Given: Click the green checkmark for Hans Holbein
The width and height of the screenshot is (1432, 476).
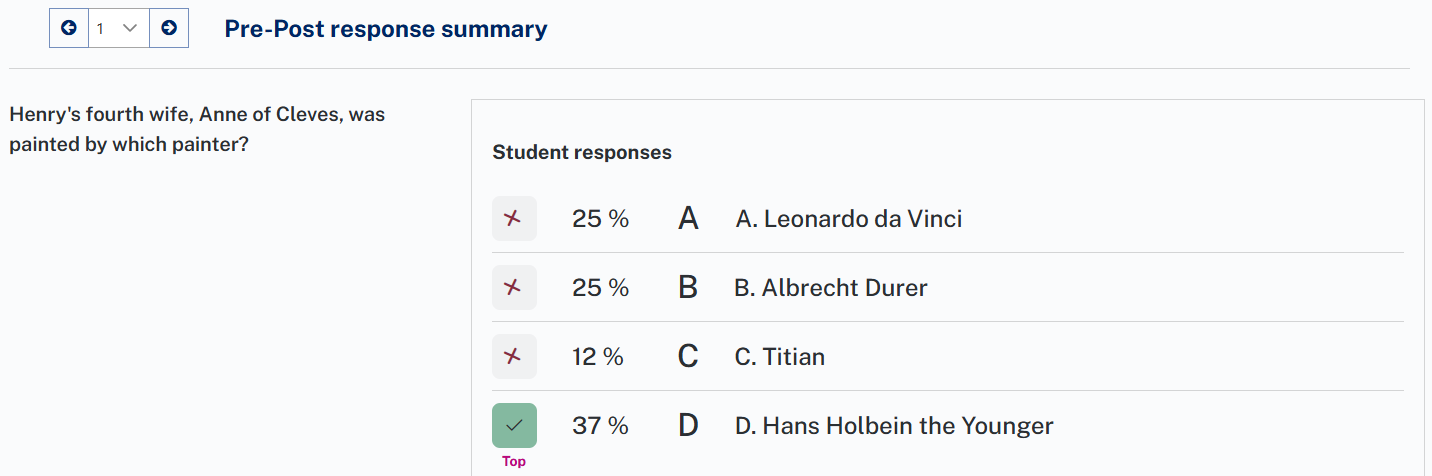Looking at the screenshot, I should pyautogui.click(x=514, y=425).
